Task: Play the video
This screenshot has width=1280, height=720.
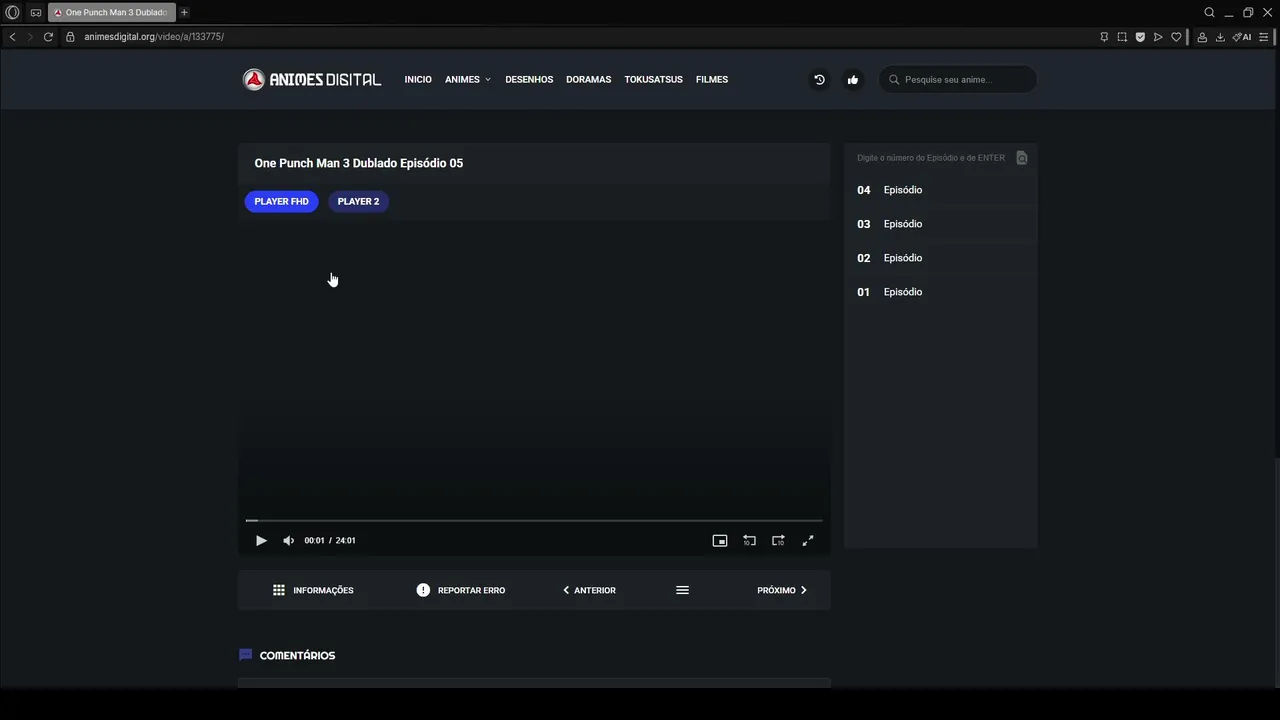Action: (x=261, y=541)
